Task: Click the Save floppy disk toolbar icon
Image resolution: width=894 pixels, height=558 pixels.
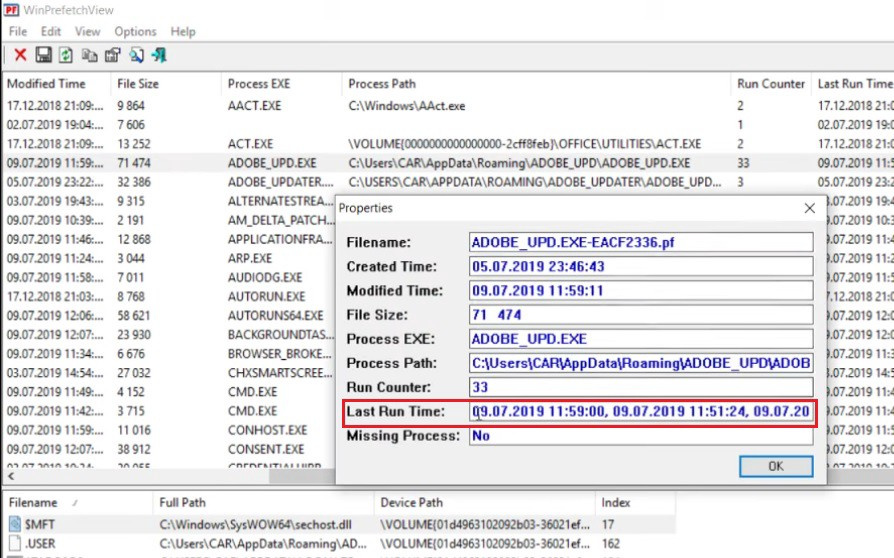Action: pos(43,55)
